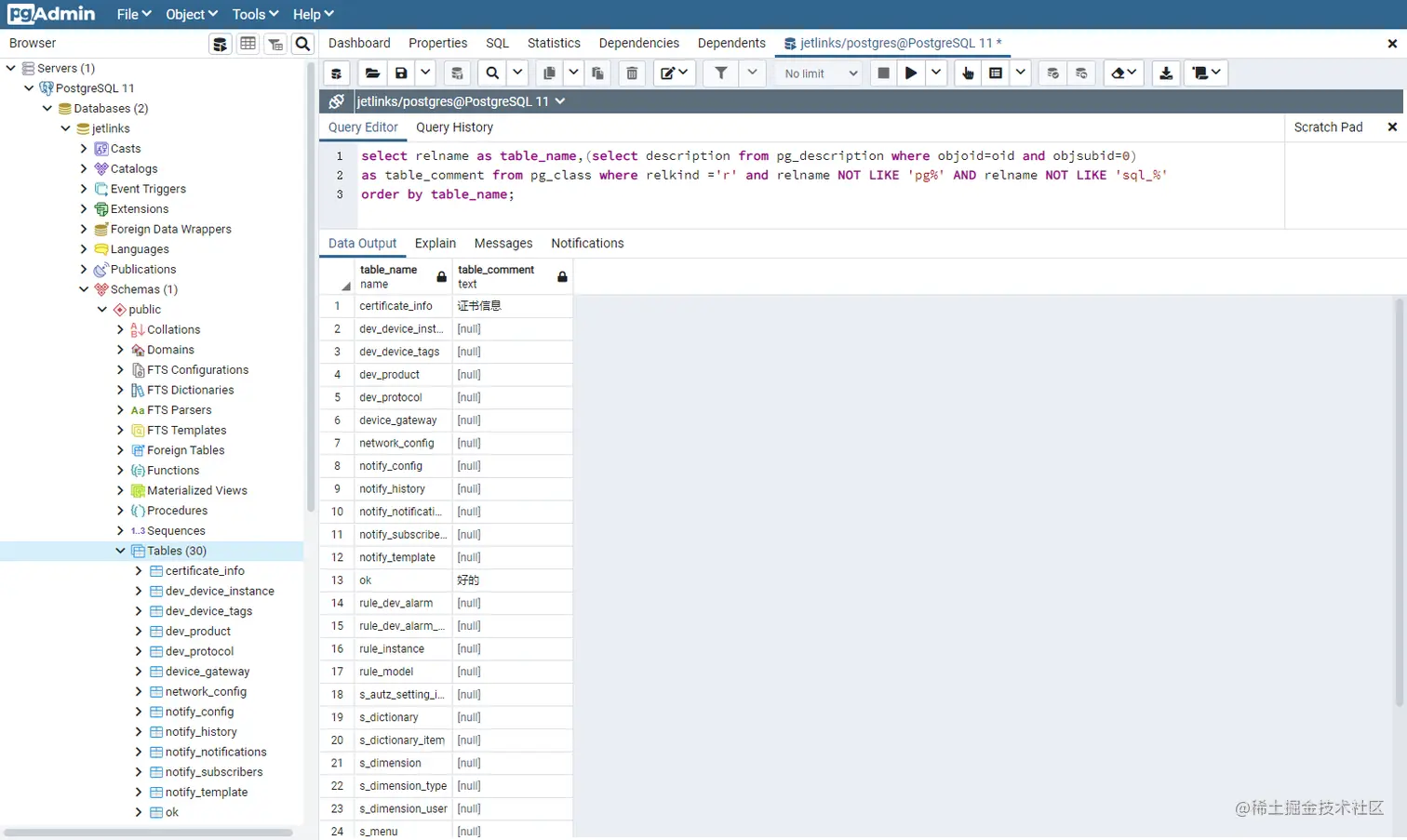Execute the query with the play button
Viewport: 1407px width, 840px height.
(911, 73)
